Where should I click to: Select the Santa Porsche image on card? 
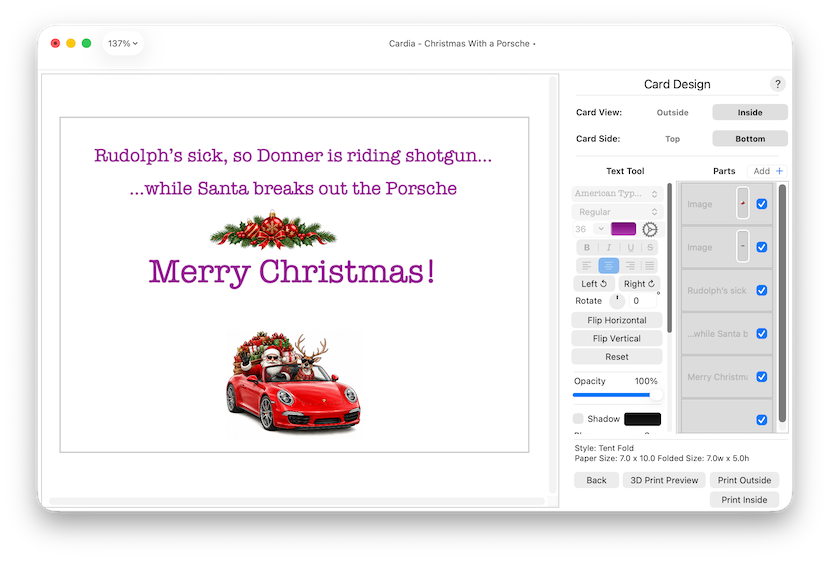pos(293,382)
